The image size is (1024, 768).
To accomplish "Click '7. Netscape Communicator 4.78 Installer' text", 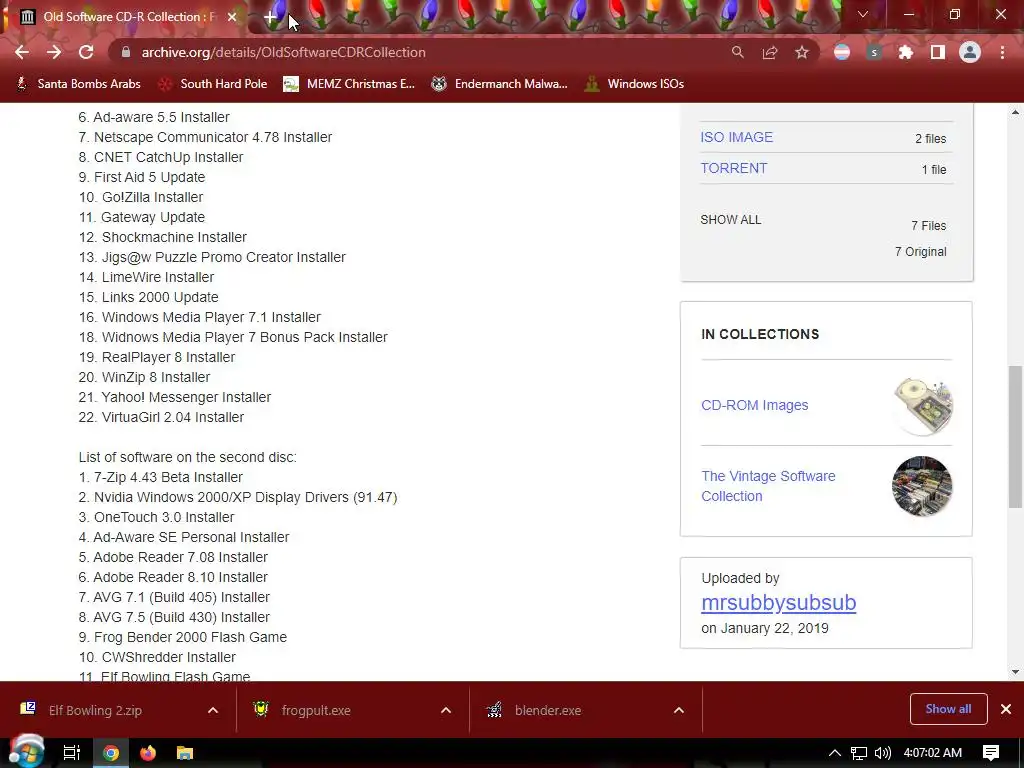I will tap(205, 137).
